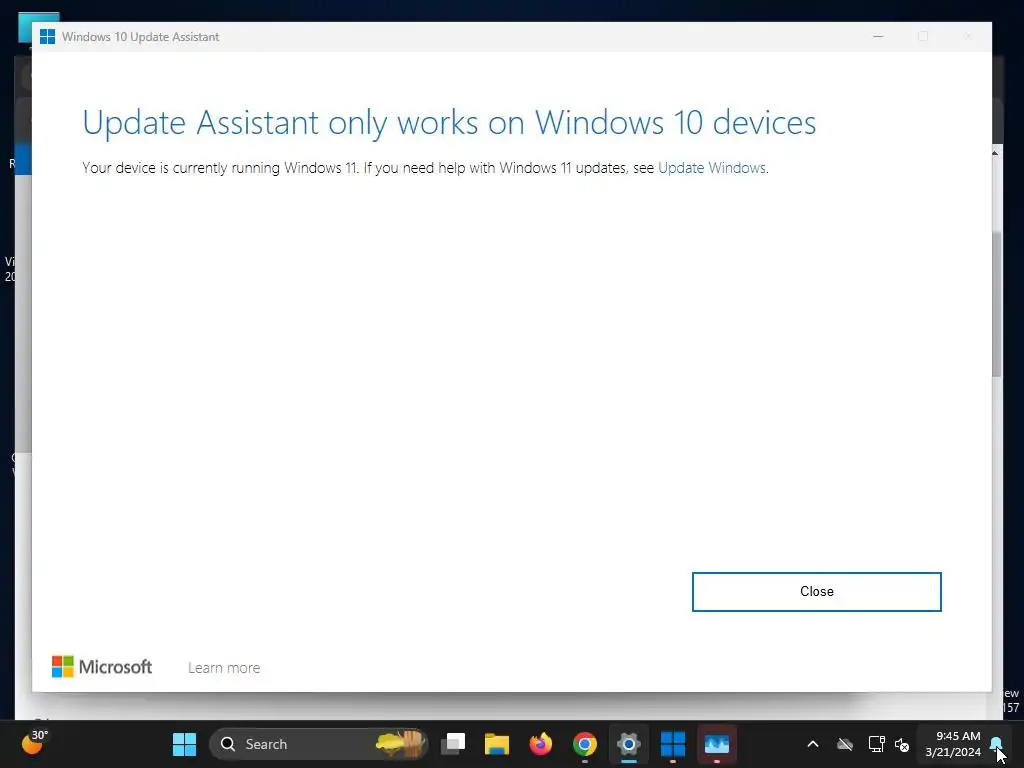1024x768 pixels.
Task: Open network status tray icon
Action: 876,744
